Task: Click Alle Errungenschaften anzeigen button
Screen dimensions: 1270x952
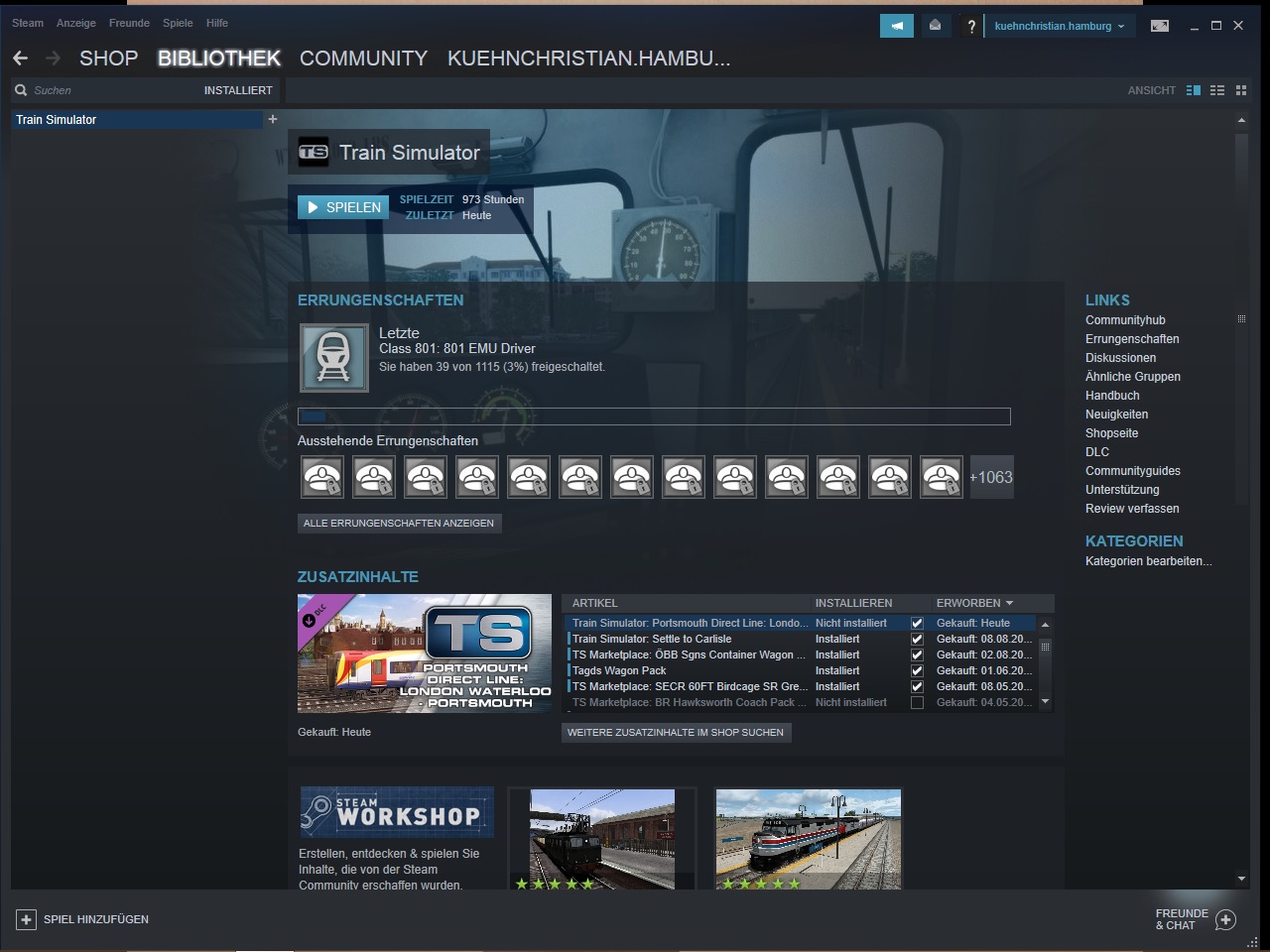Action: [399, 523]
